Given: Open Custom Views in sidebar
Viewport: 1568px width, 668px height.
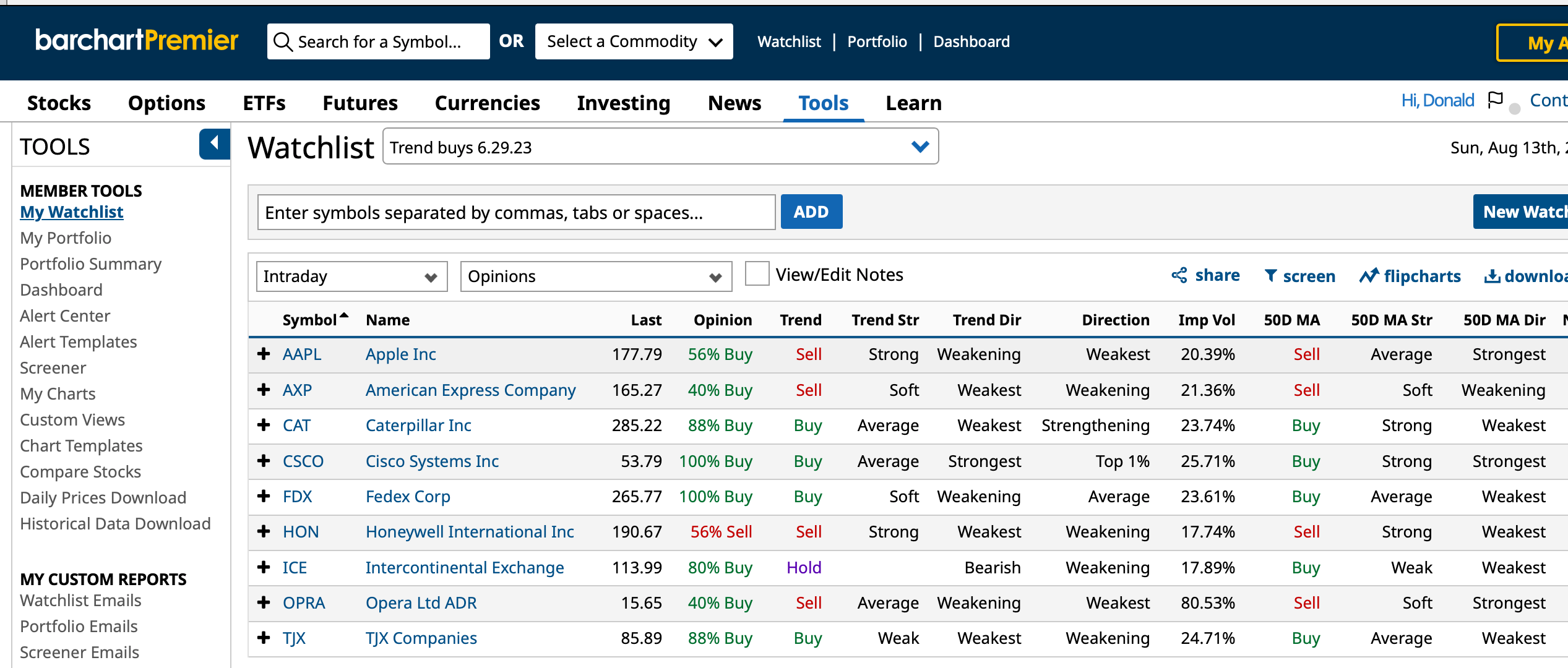Looking at the screenshot, I should pos(72,419).
